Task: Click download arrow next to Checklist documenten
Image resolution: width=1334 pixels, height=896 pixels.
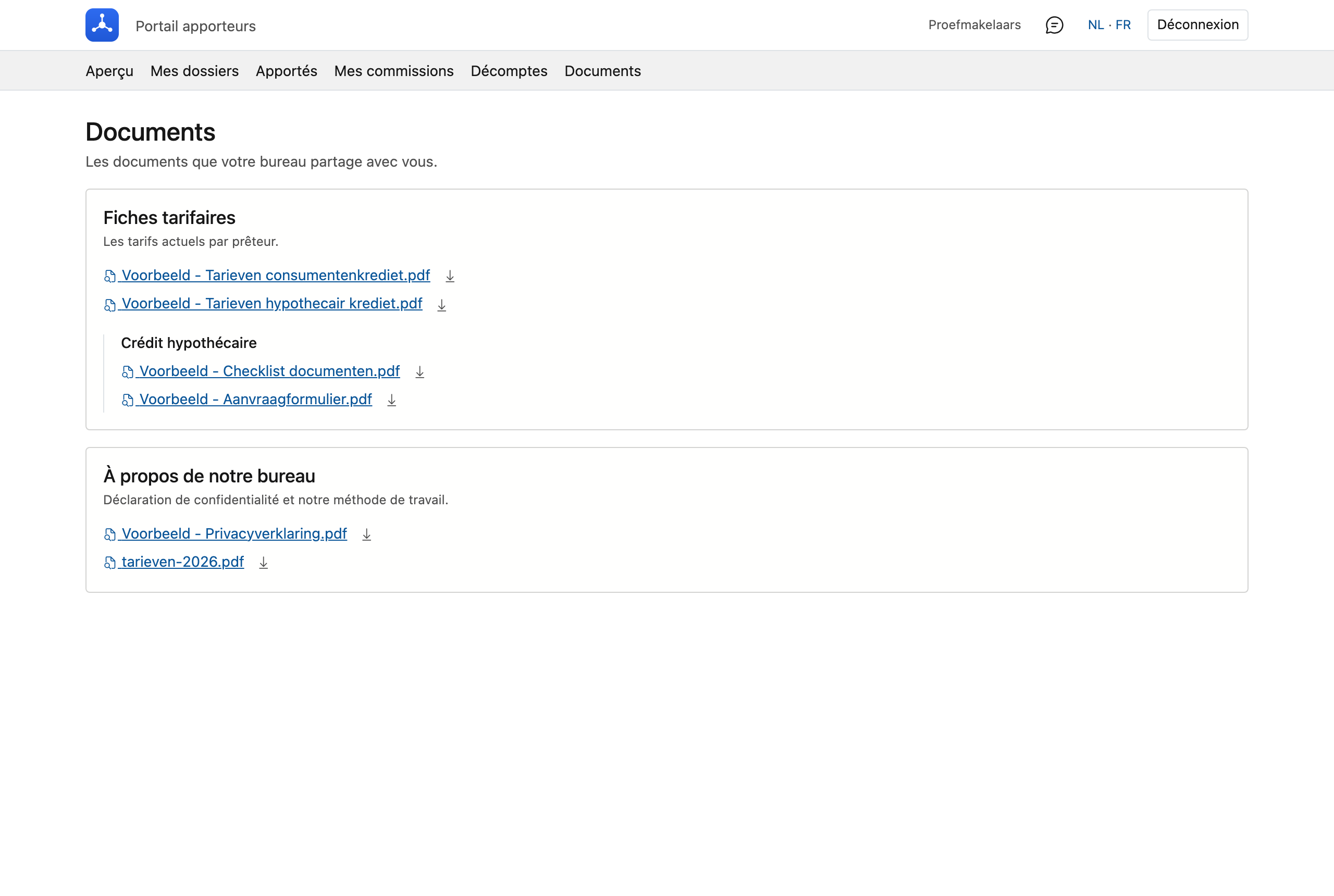Action: (x=419, y=372)
